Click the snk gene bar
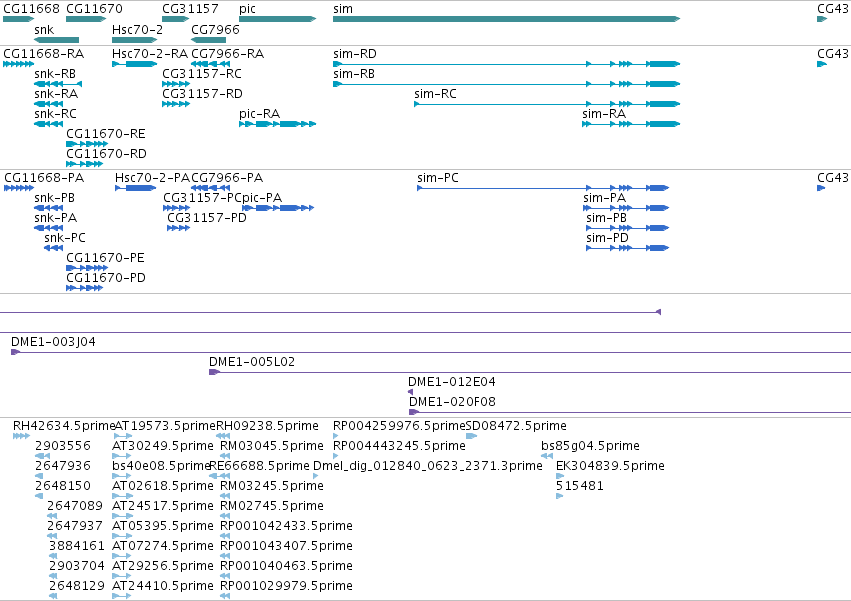 point(56,40)
